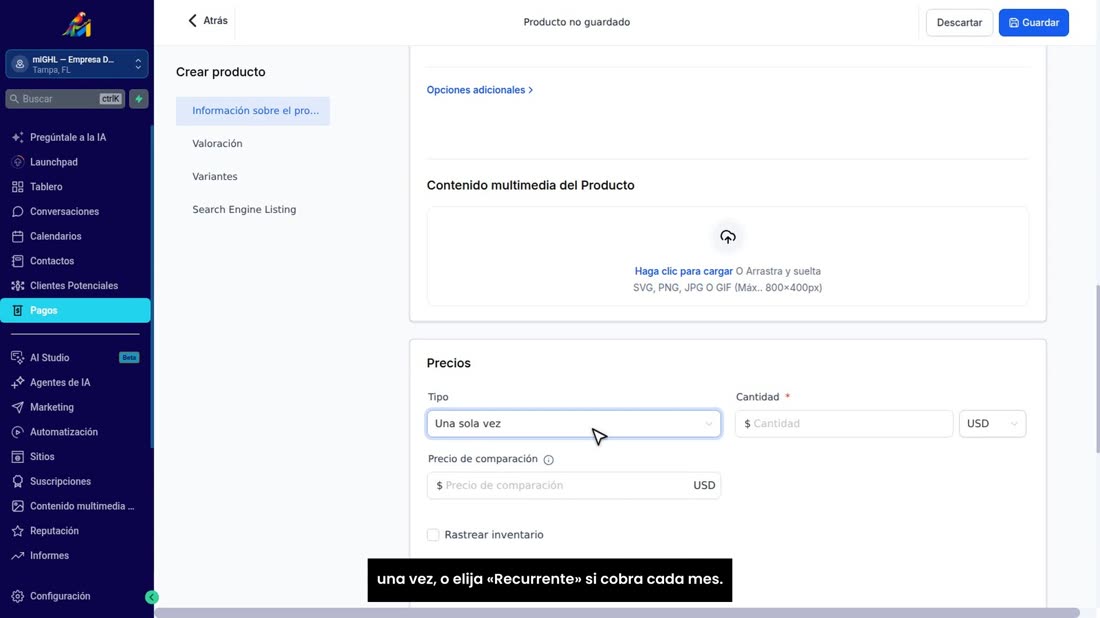
Task: Collapse sidebar with green arrow button
Action: point(152,597)
